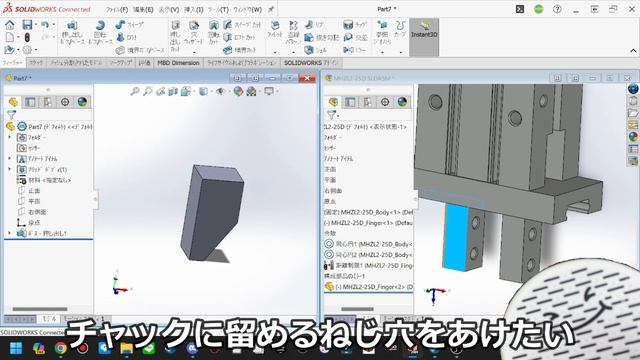Select the Extruded Cut tool

coord(175,36)
